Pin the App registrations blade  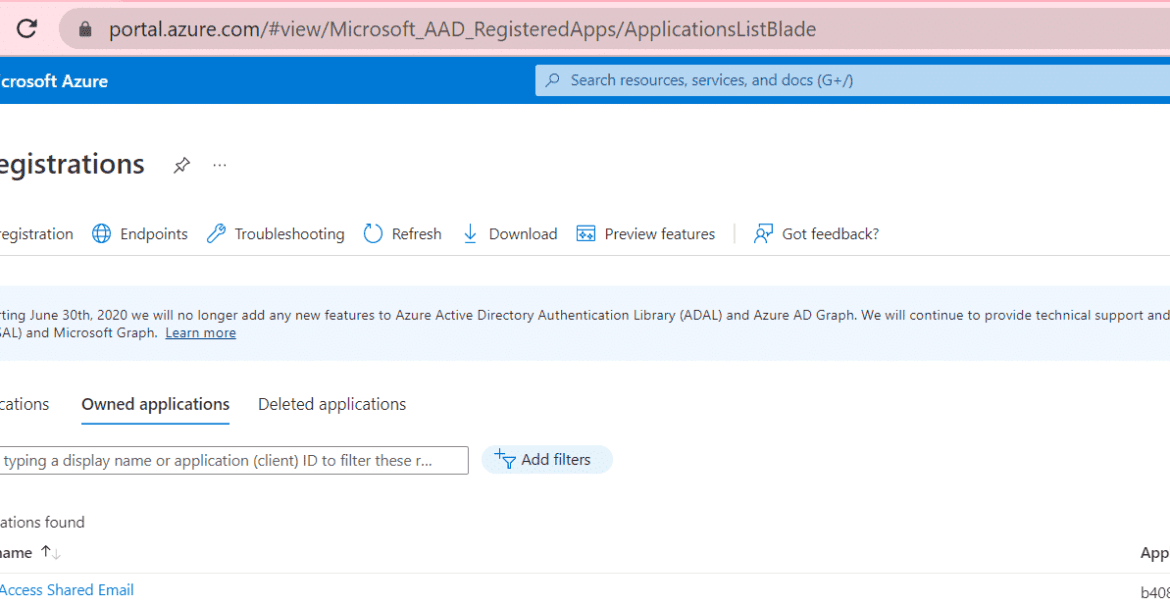[181, 165]
